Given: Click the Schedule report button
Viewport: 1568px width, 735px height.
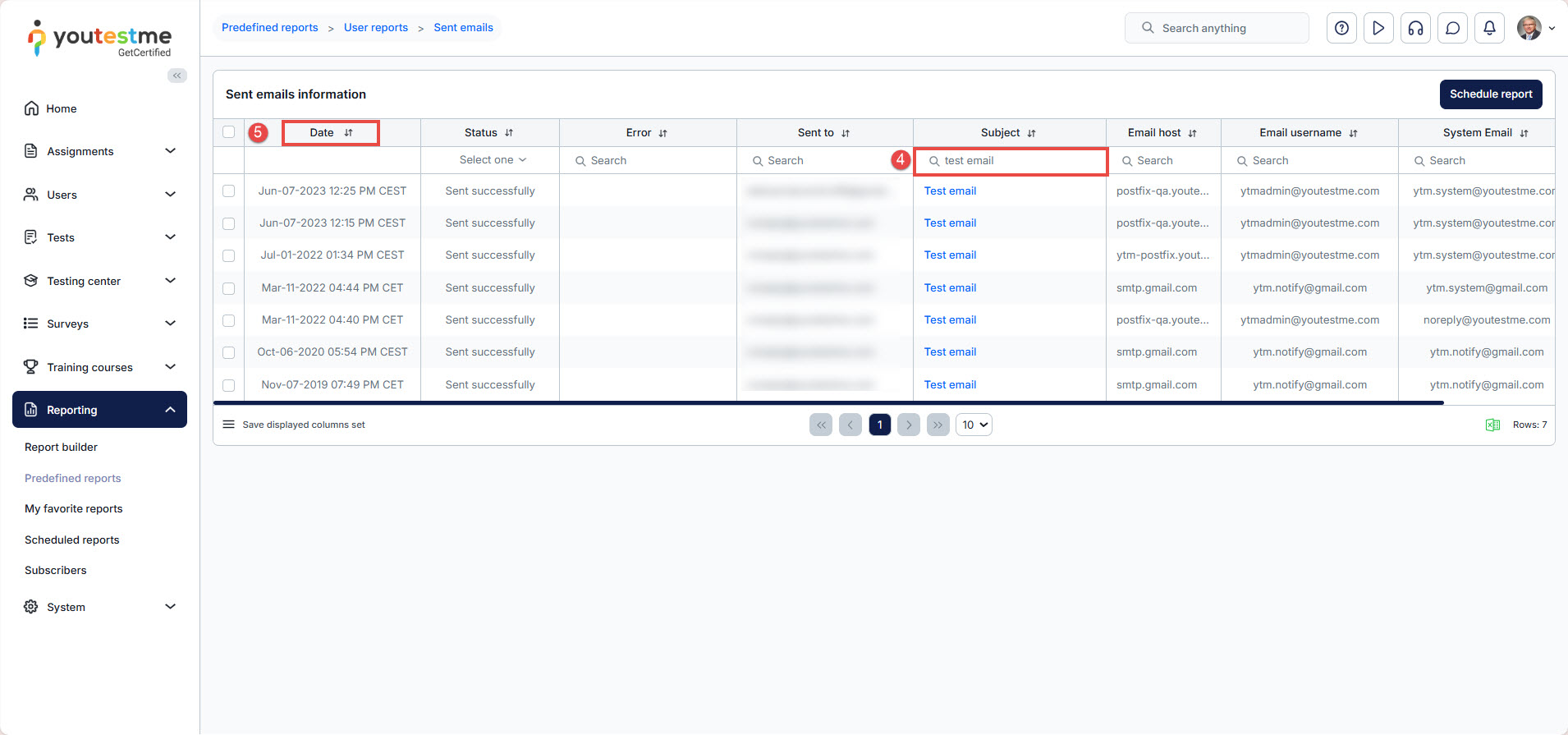Looking at the screenshot, I should click(x=1490, y=94).
